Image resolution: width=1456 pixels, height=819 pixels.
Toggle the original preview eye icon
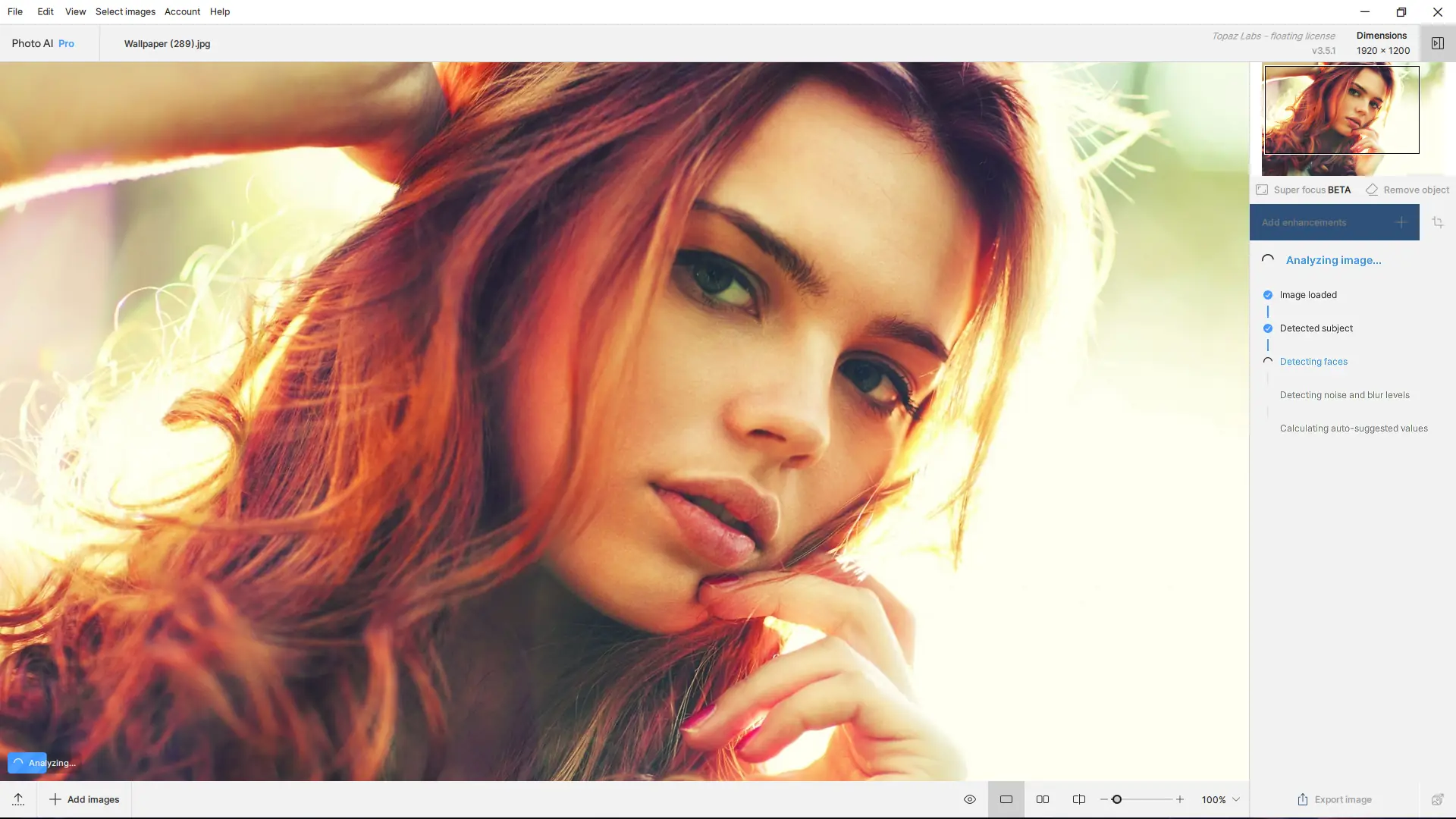[969, 799]
